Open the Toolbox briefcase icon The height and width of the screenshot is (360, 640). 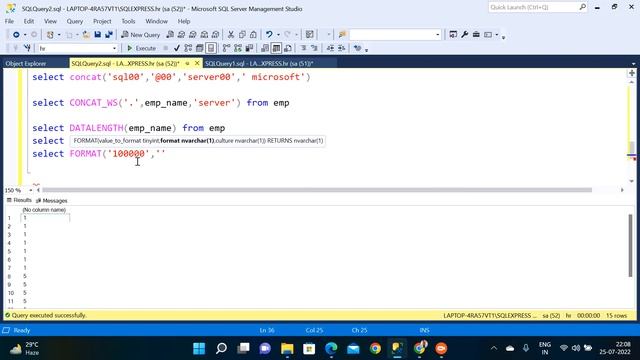476,35
